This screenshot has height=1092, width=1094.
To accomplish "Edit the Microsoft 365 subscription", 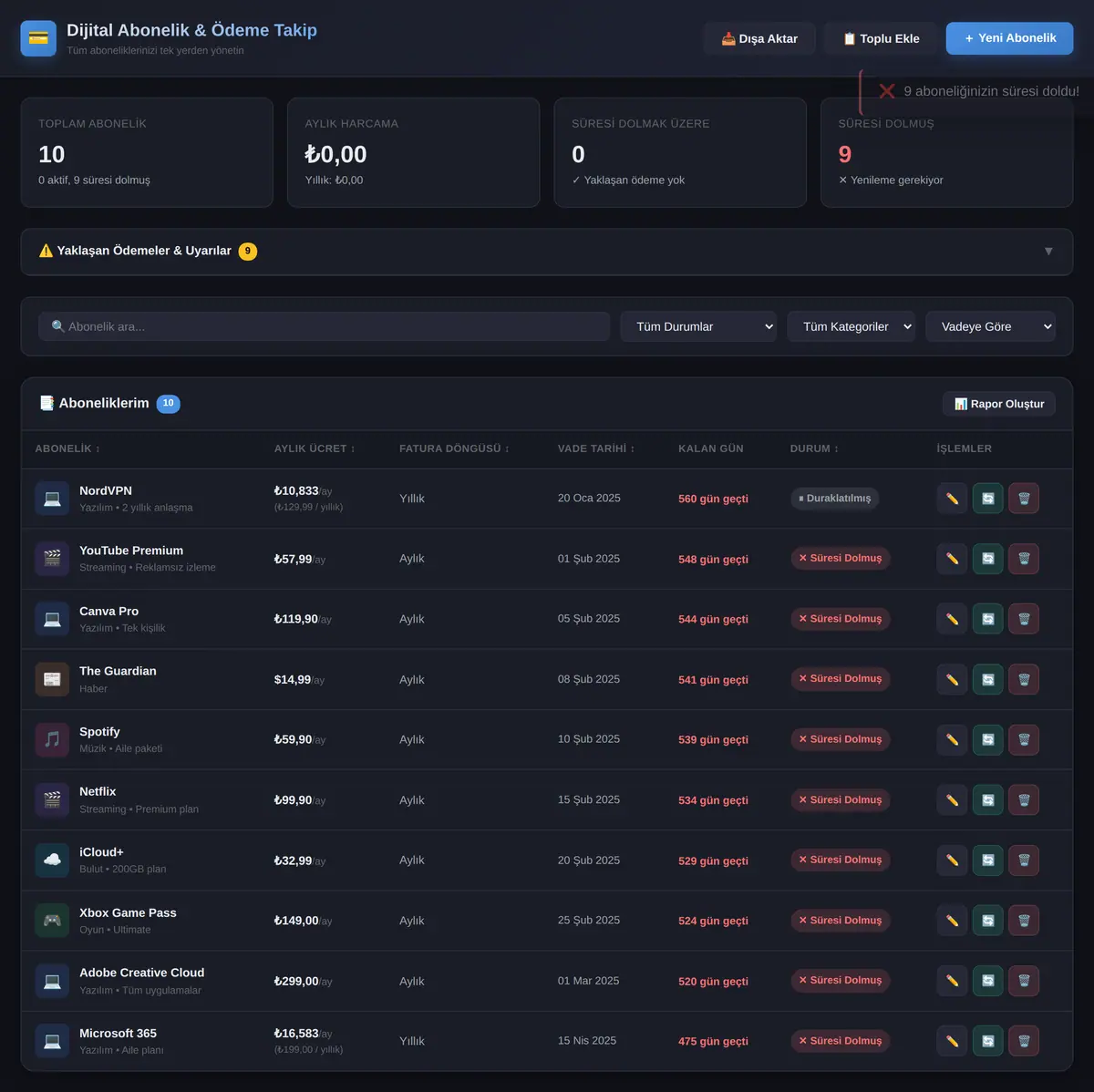I will (952, 1041).
